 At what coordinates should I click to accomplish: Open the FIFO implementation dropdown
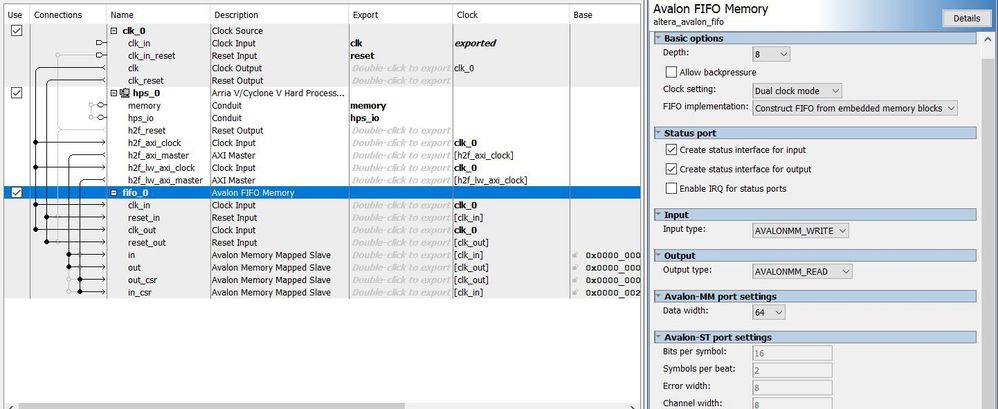[855, 108]
